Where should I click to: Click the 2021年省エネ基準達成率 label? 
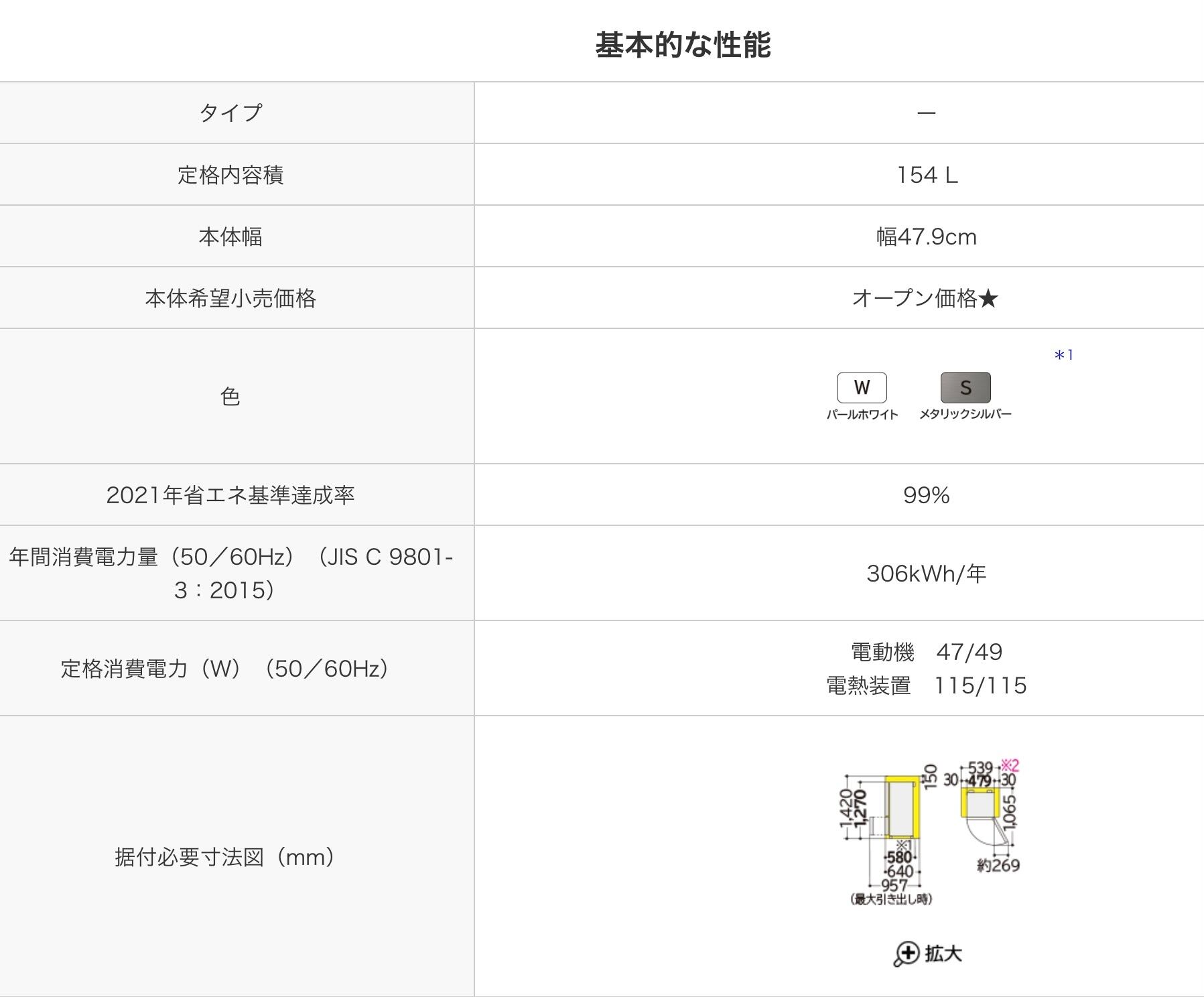(x=230, y=495)
